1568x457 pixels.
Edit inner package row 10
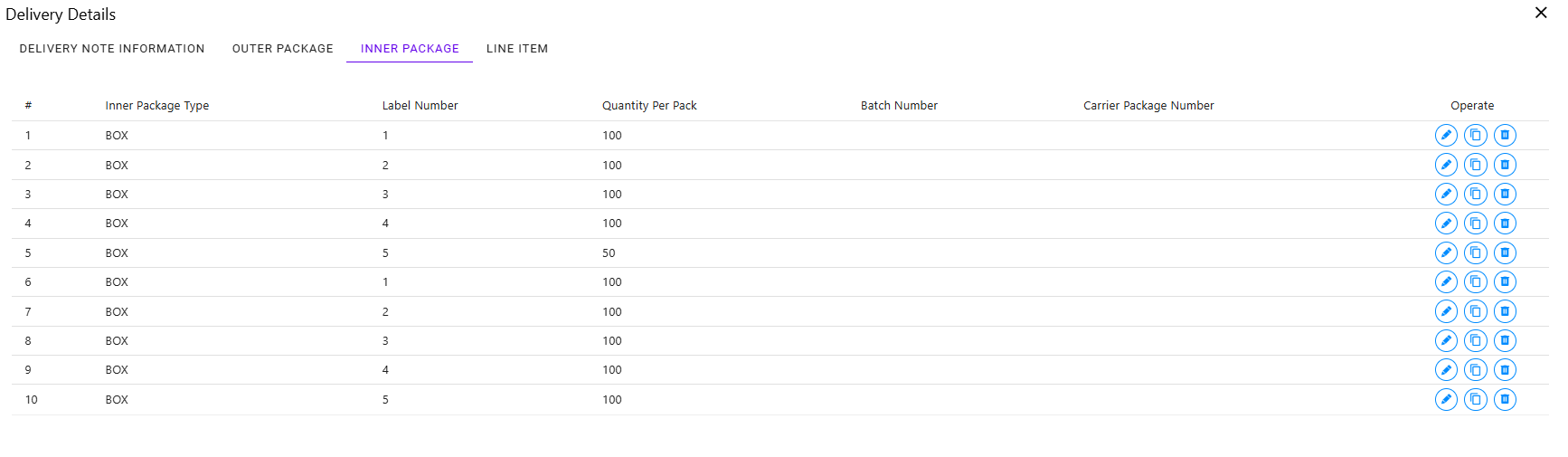[1446, 399]
